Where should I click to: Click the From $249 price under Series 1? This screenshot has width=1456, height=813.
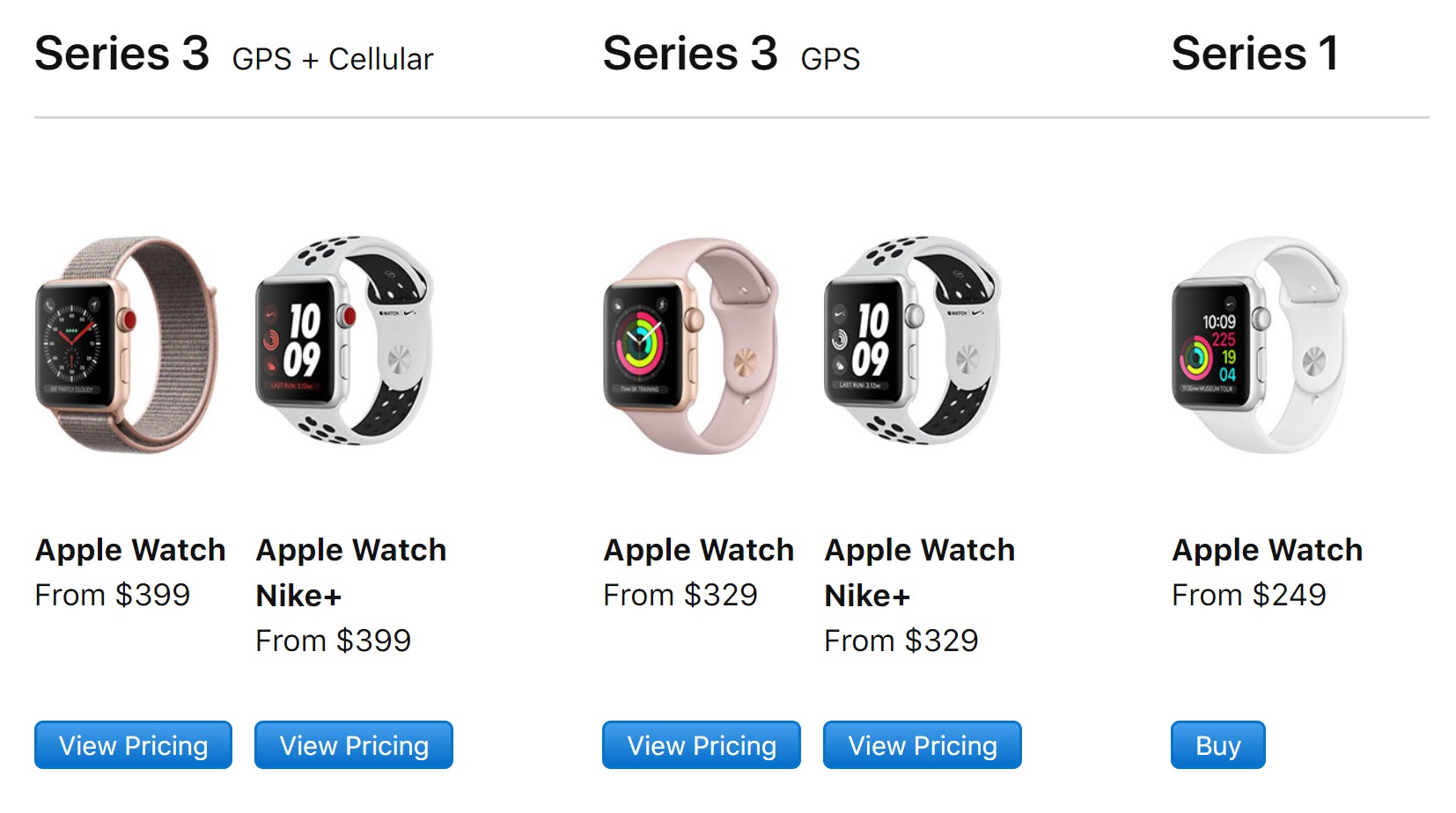pos(1249,596)
